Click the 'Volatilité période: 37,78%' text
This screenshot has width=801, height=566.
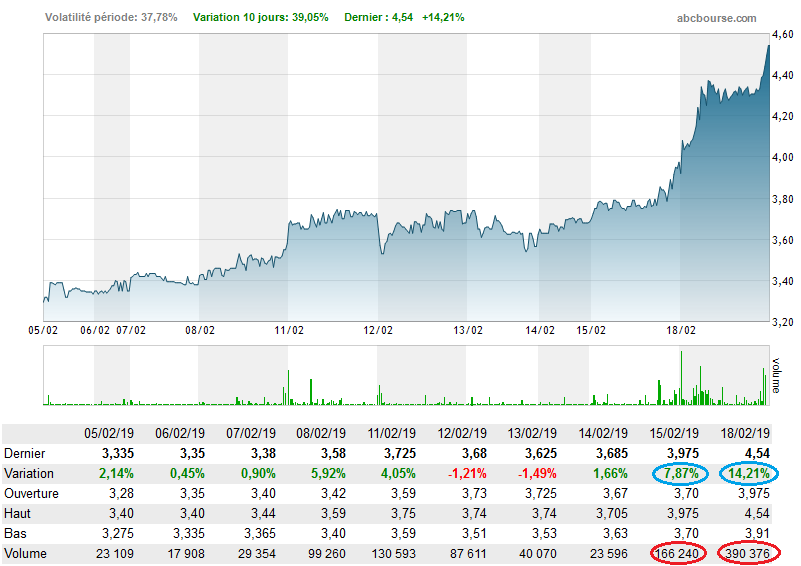pyautogui.click(x=111, y=17)
